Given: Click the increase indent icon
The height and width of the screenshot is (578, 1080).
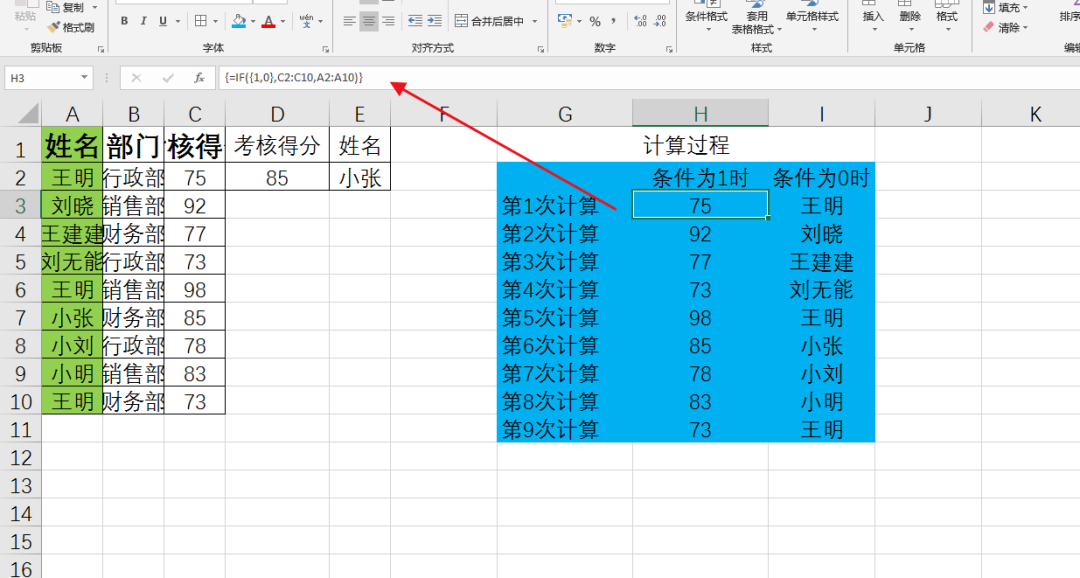Looking at the screenshot, I should [435, 21].
